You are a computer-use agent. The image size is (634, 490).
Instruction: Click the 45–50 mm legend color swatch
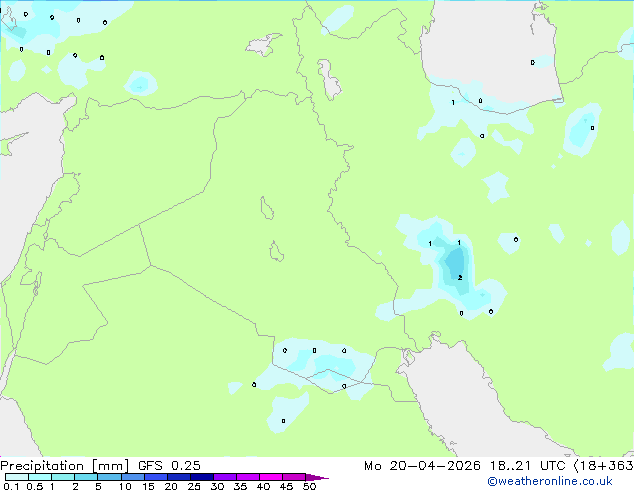(x=294, y=477)
